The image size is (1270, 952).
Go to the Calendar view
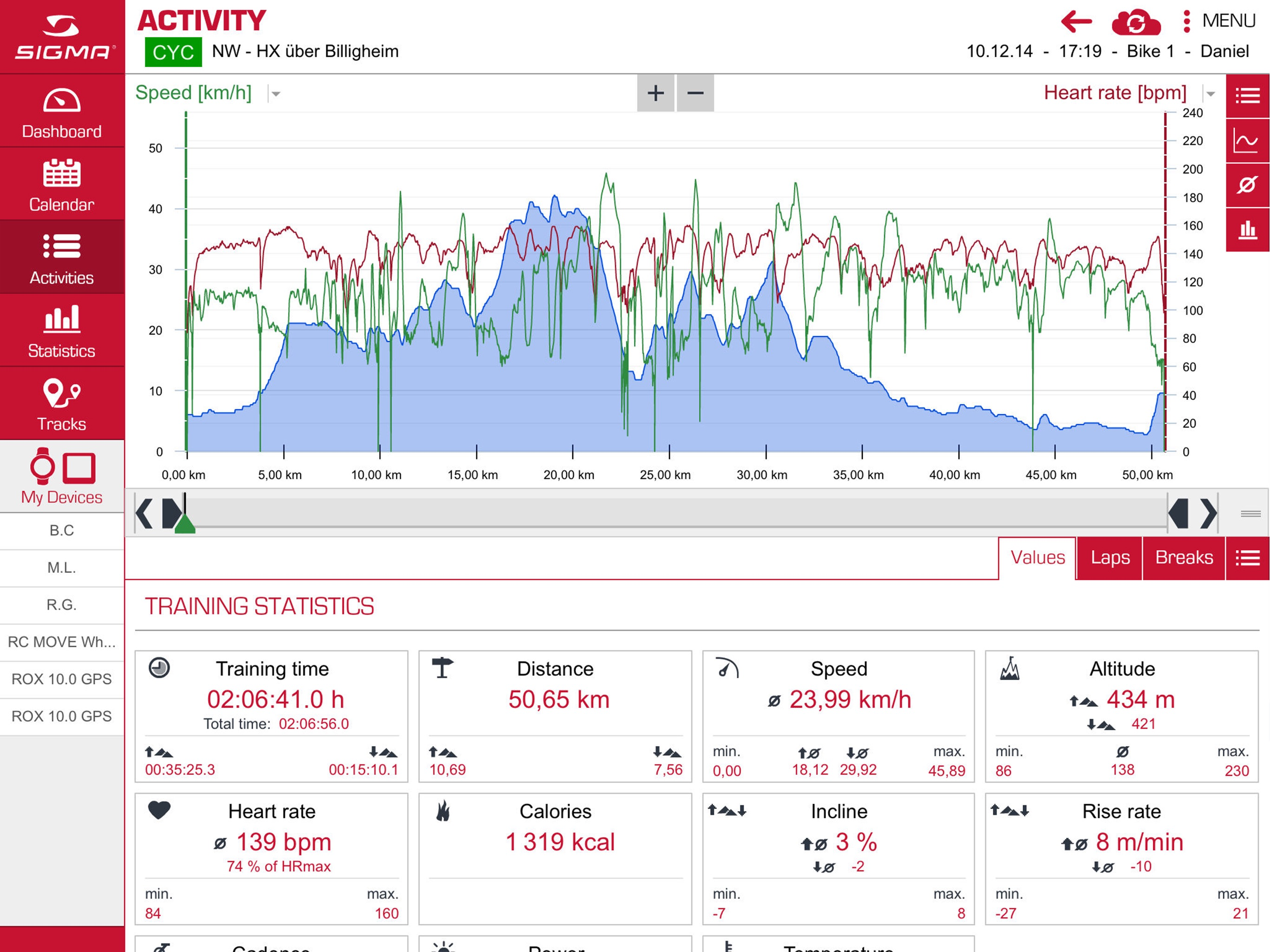(62, 185)
